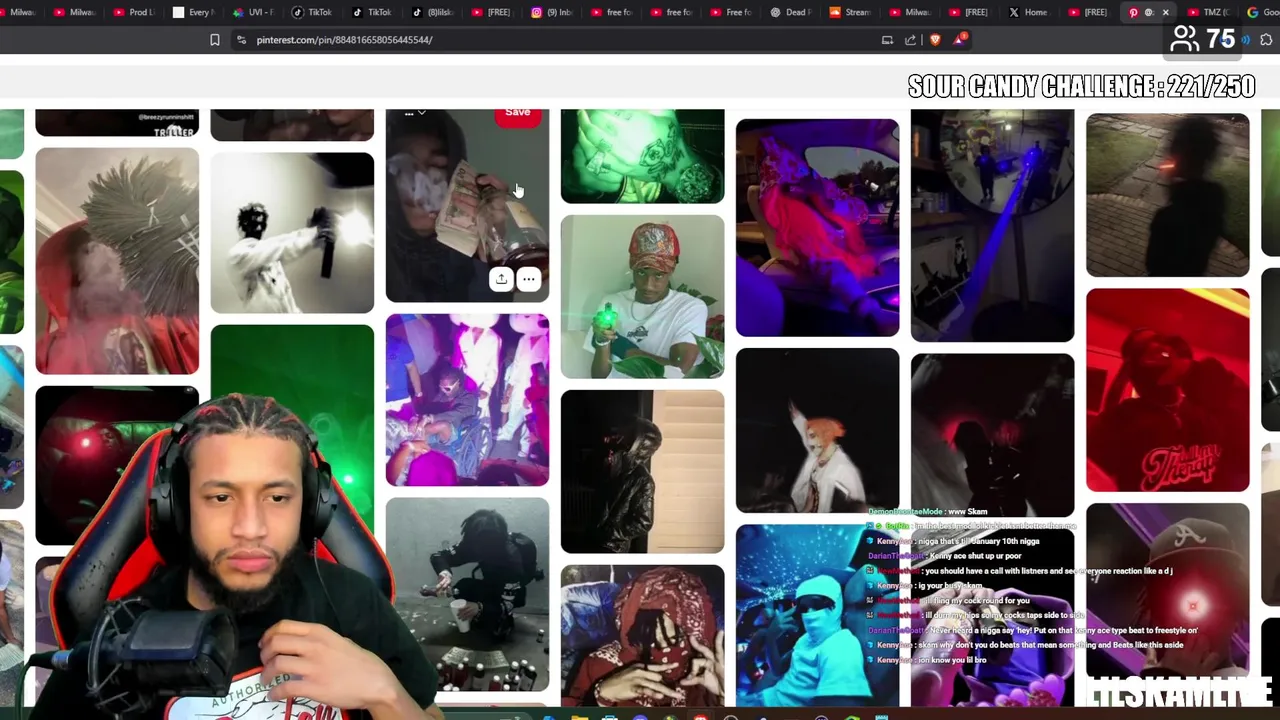Open the baseball cap with red light pin
This screenshot has width=1280, height=720.
tap(1167, 590)
